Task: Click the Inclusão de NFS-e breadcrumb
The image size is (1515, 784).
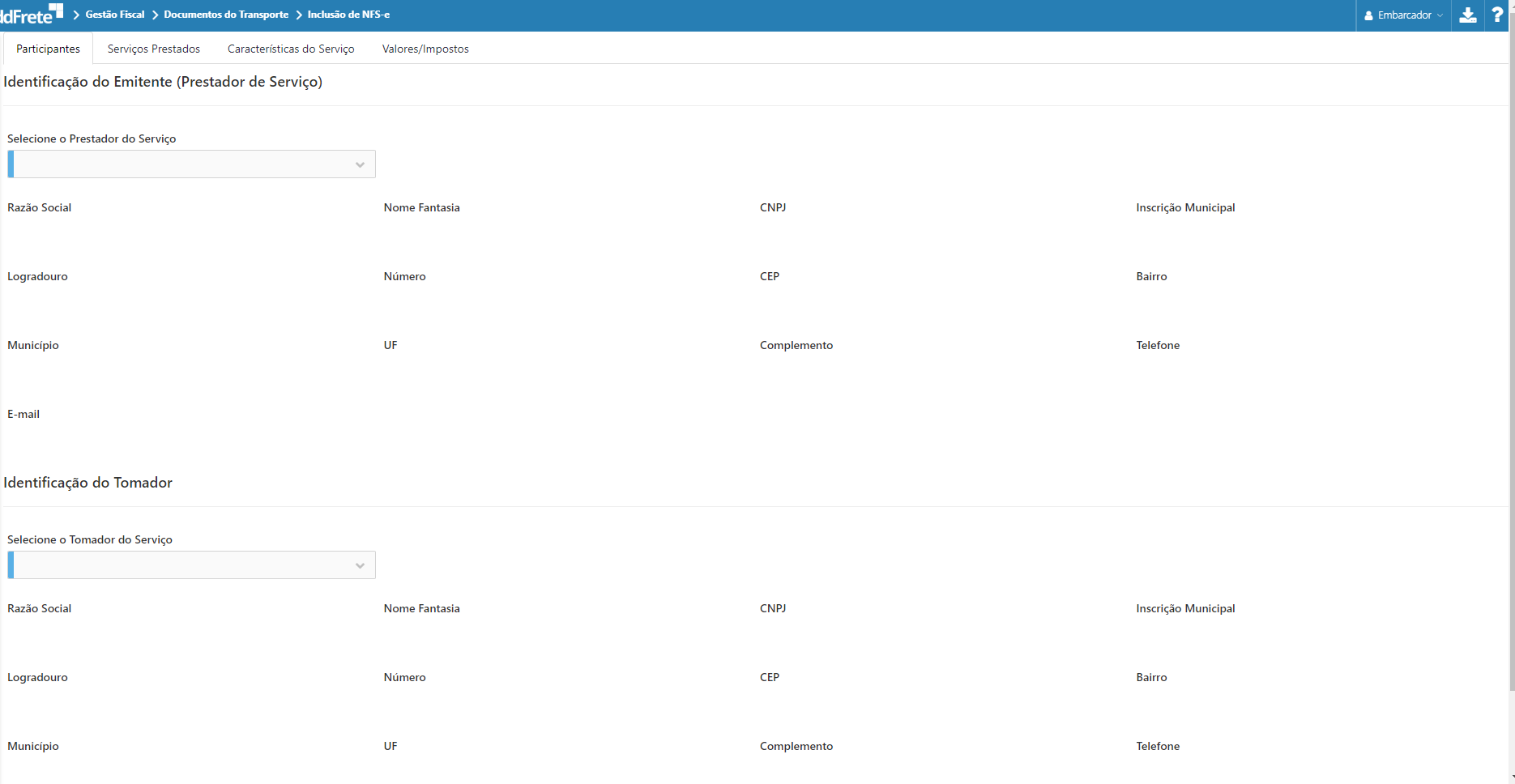Action: click(348, 15)
